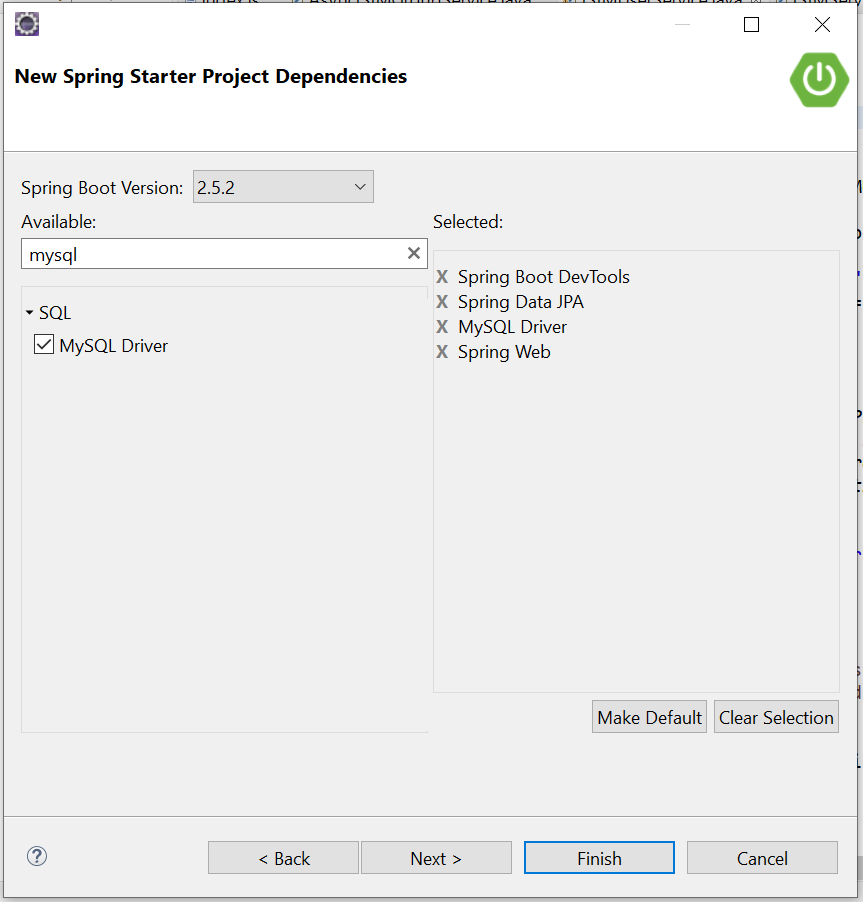Open the Spring Boot Version dropdown
Viewport: 863px width, 902px height.
[283, 187]
